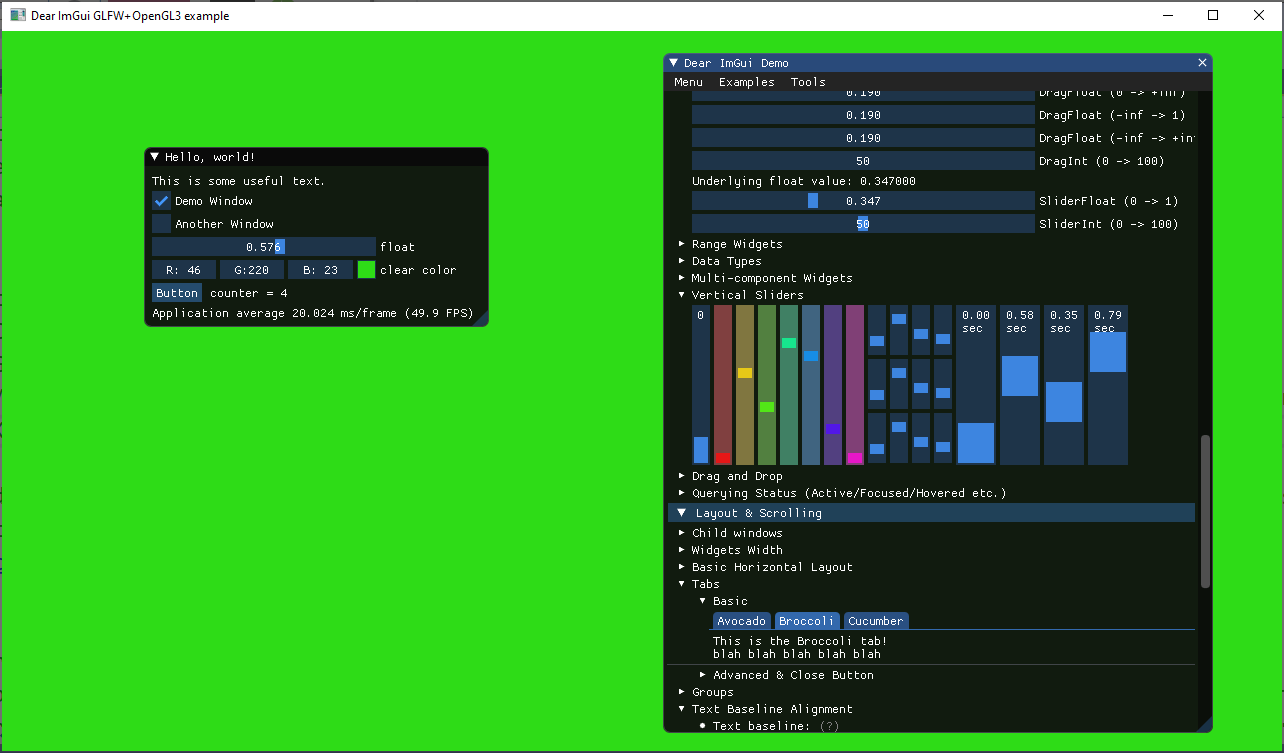This screenshot has height=753, width=1284.
Task: Maximize the GLFW+OpenGL3 example window
Action: (x=1213, y=15)
